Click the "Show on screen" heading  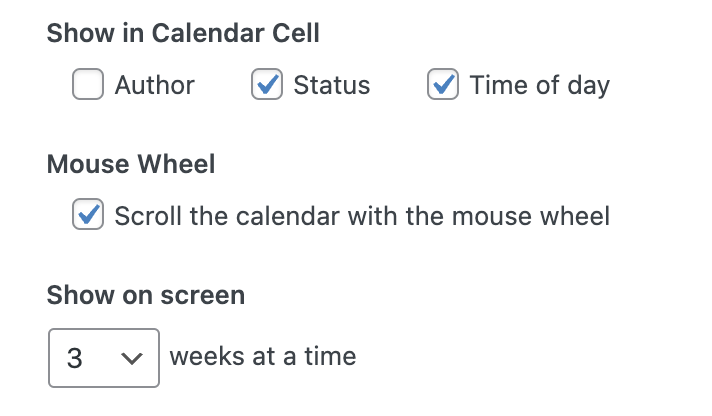tap(146, 295)
